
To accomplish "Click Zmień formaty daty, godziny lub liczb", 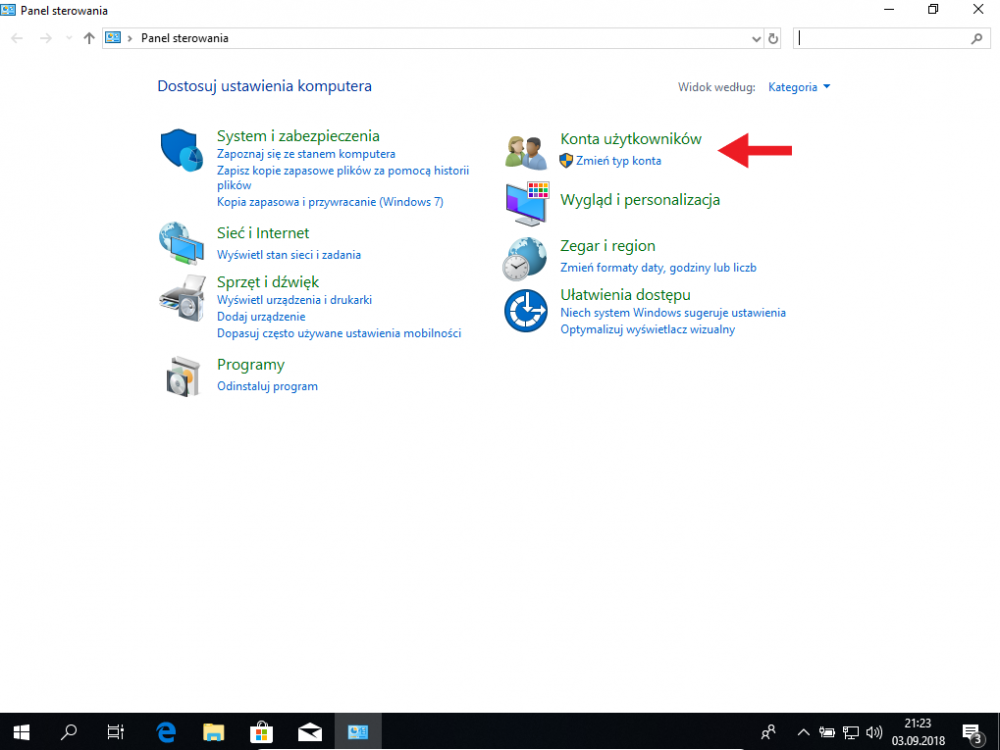I will (x=658, y=267).
